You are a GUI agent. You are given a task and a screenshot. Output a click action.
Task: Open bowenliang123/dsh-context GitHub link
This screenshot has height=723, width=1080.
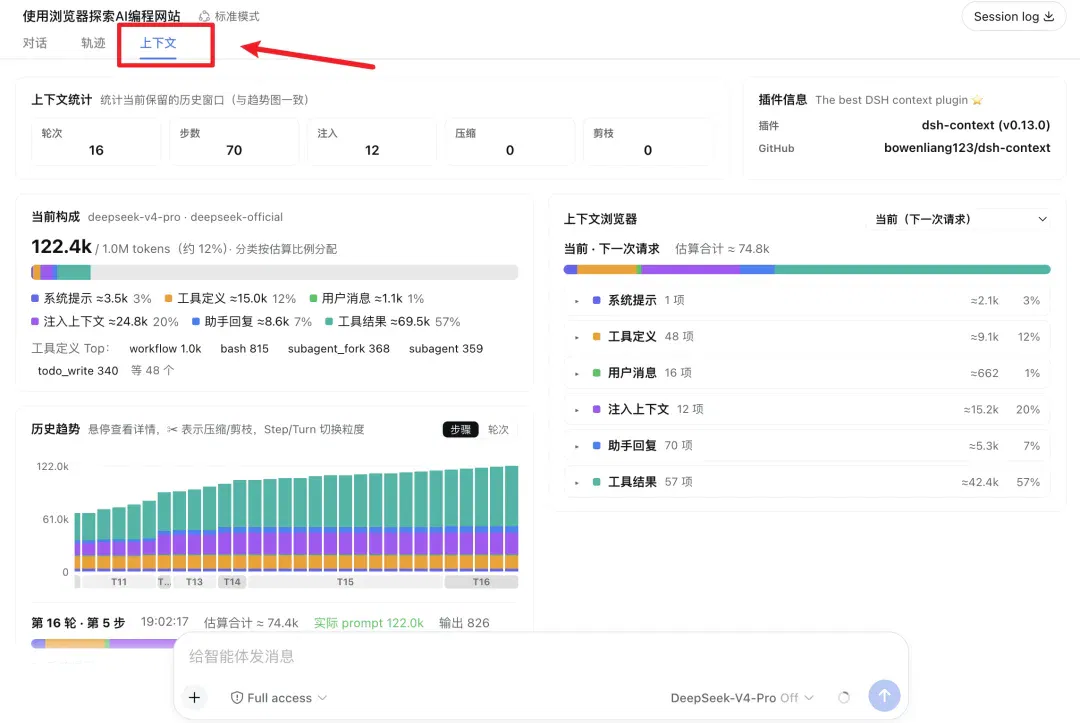(x=967, y=147)
